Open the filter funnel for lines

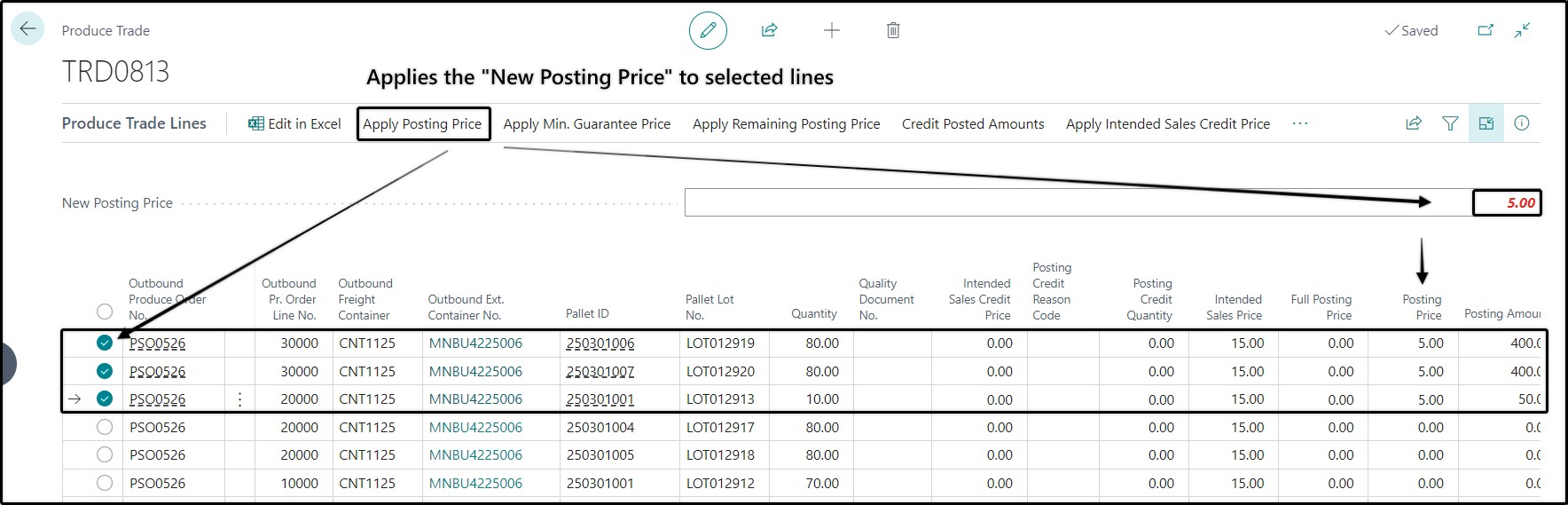click(1450, 123)
